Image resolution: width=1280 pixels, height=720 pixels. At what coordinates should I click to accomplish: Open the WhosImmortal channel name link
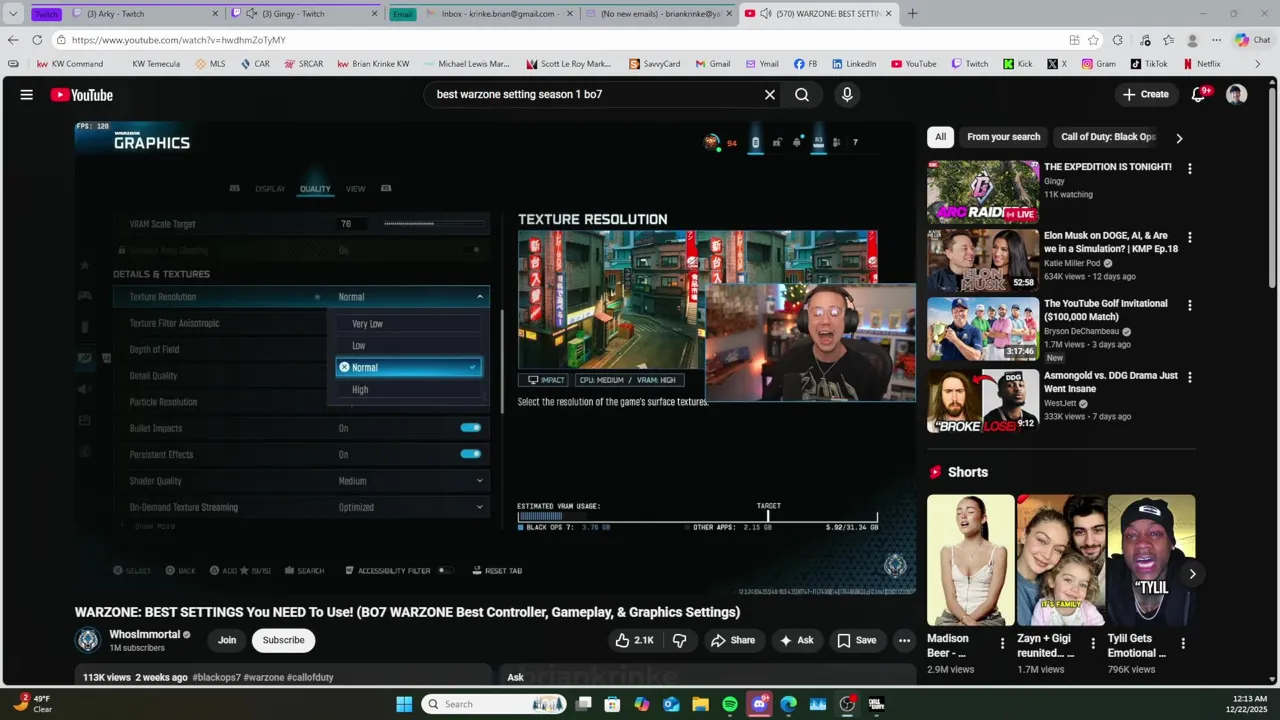(145, 634)
